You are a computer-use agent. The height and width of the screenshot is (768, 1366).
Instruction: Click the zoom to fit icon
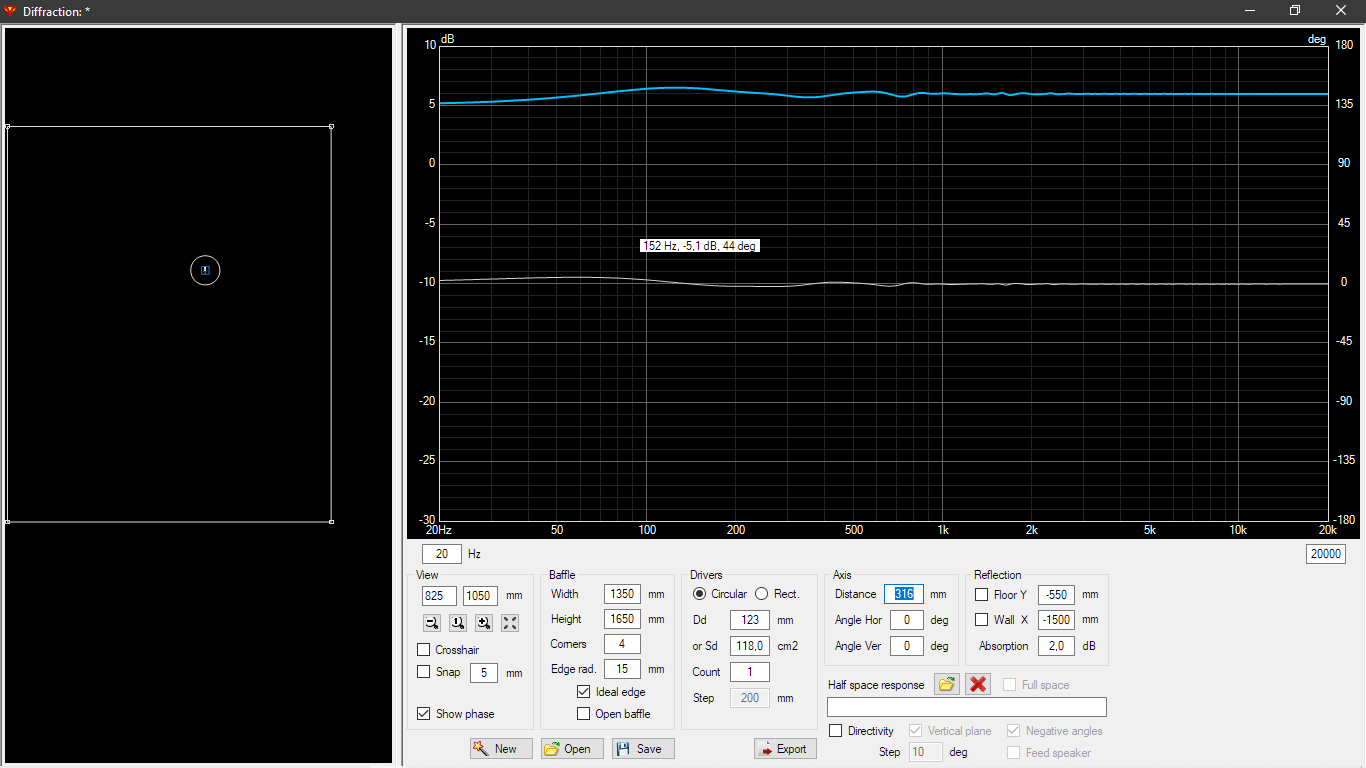pyautogui.click(x=510, y=623)
